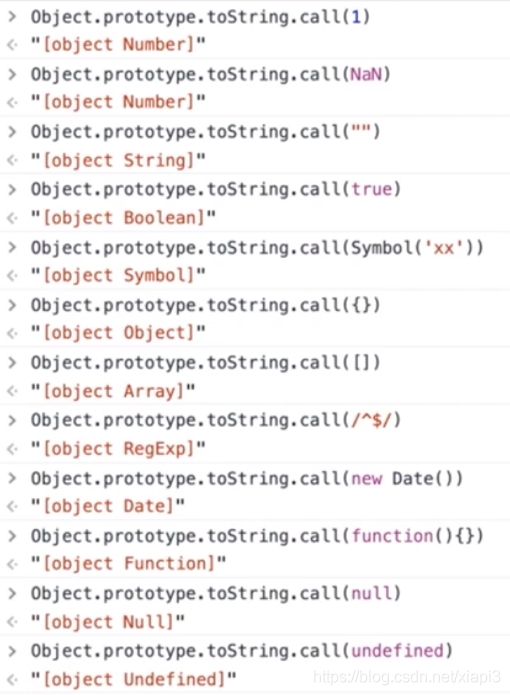
Task: Open the blog.csdn.net/xiapi3 watermark link
Action: tap(407, 677)
